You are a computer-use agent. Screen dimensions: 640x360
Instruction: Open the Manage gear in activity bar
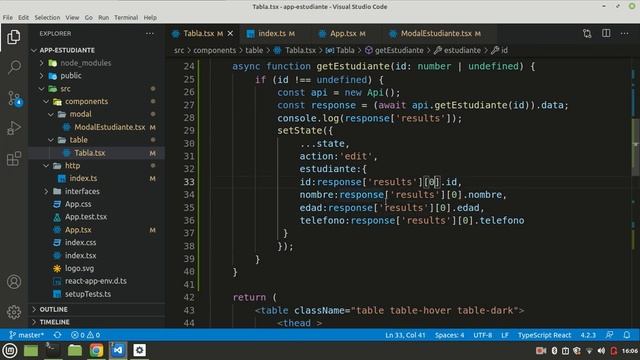(14, 312)
